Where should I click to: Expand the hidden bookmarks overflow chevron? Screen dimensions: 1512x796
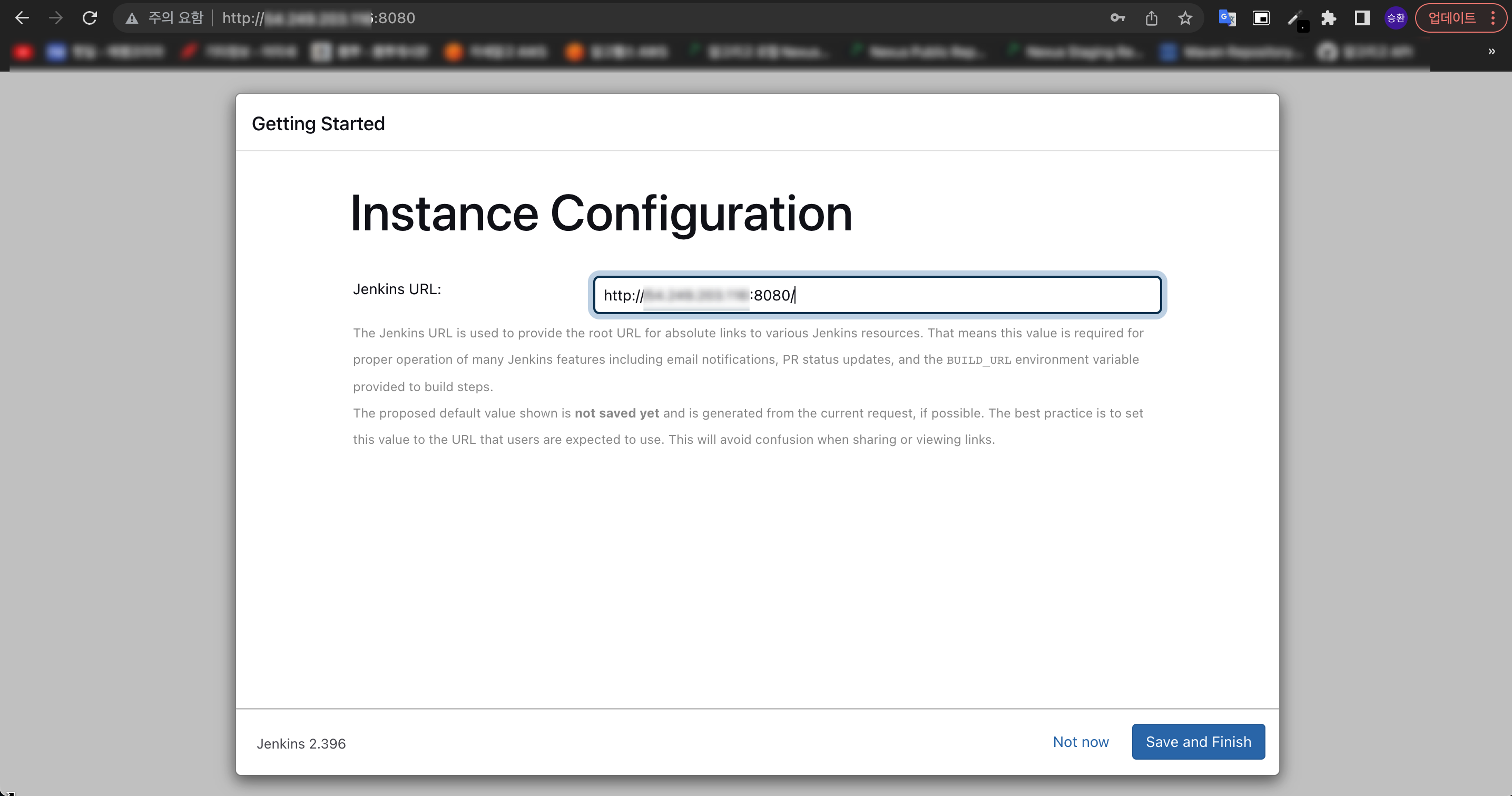(x=1491, y=52)
